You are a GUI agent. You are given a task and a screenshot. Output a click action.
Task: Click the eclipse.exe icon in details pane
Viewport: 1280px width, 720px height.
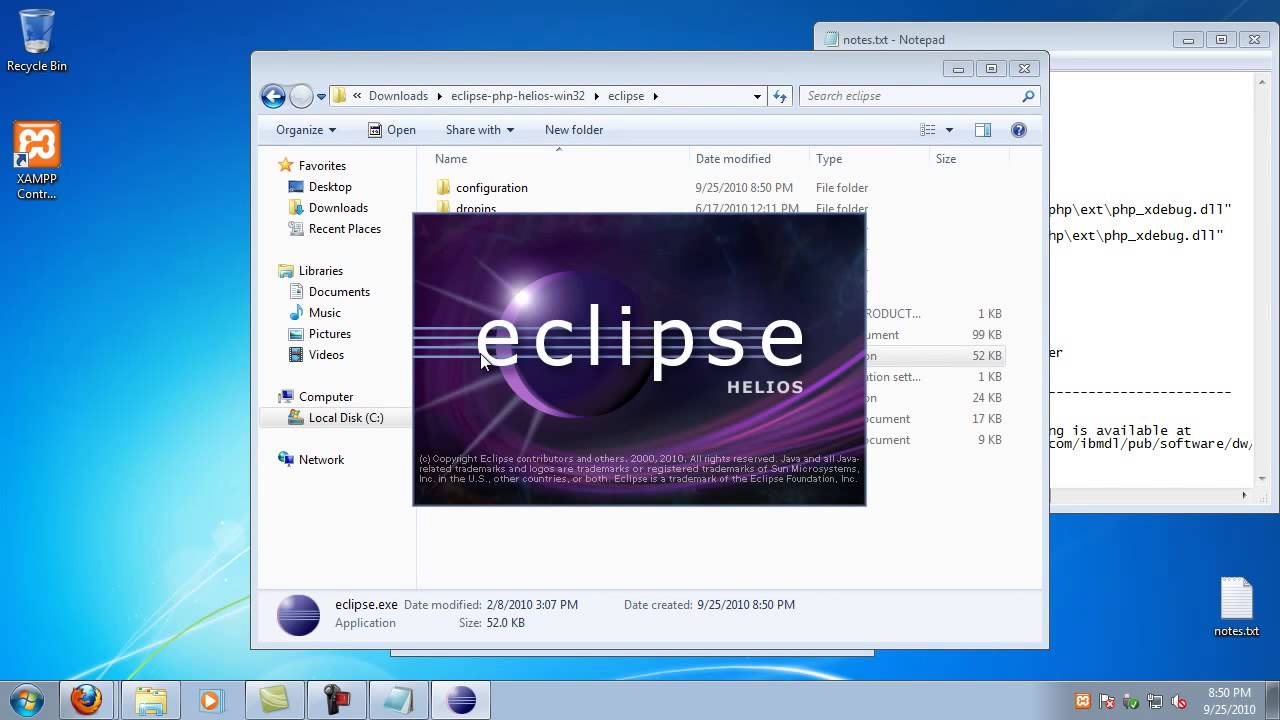[298, 614]
